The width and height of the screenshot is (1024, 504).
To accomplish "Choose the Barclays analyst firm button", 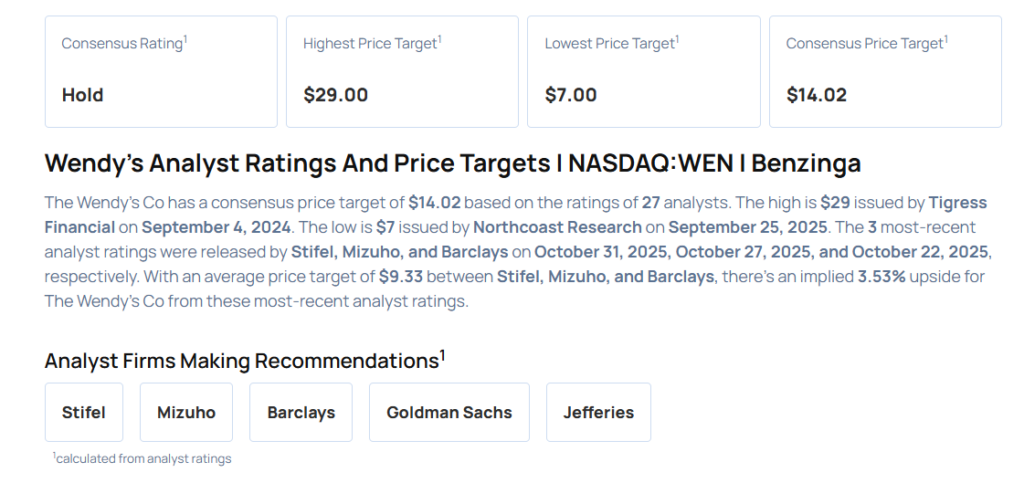I will [x=301, y=412].
